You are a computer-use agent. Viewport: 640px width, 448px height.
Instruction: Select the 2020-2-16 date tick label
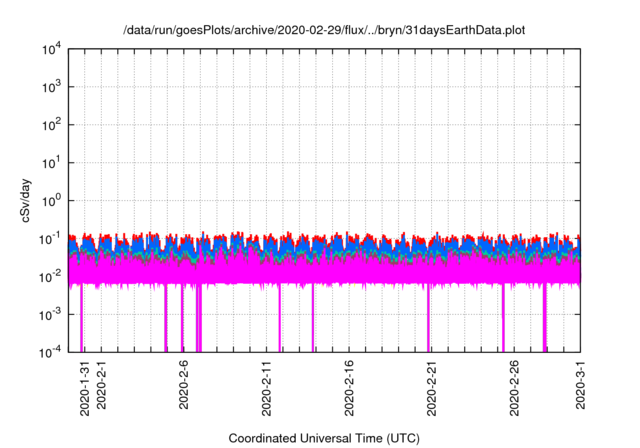pos(349,388)
